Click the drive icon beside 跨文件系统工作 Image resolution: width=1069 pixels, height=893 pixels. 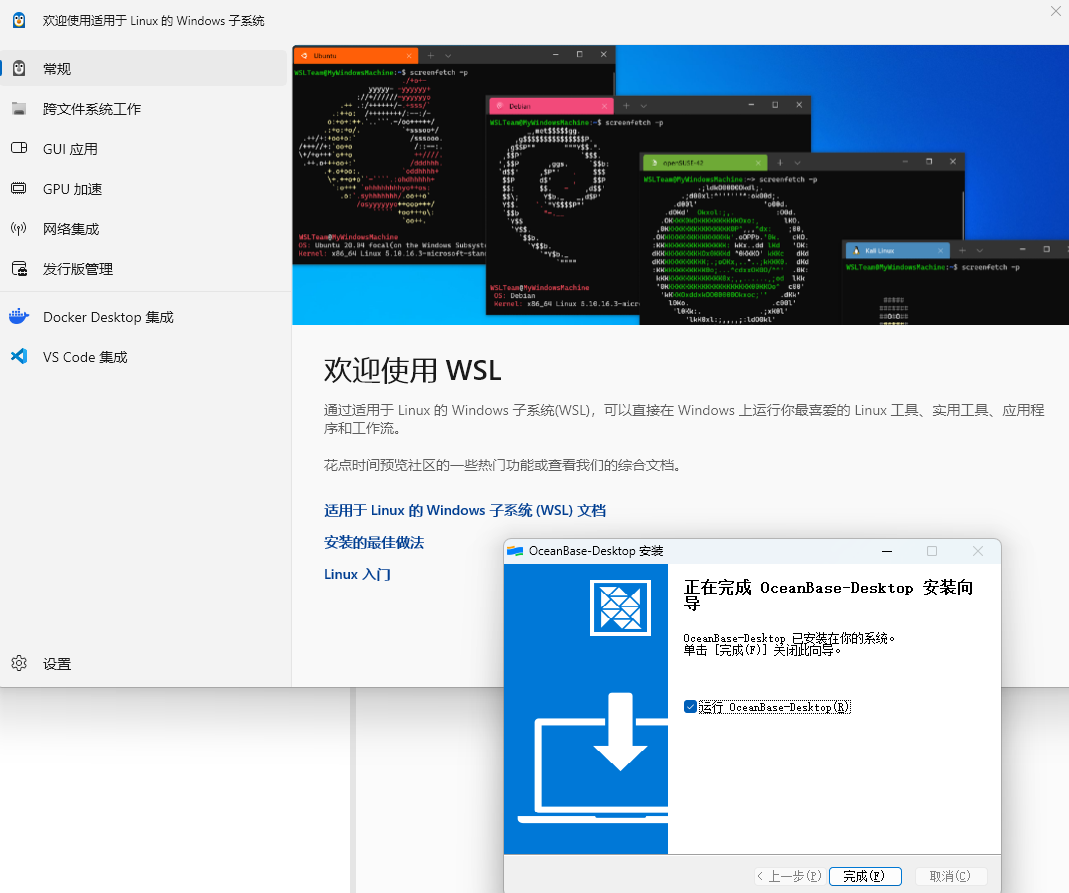click(x=19, y=108)
